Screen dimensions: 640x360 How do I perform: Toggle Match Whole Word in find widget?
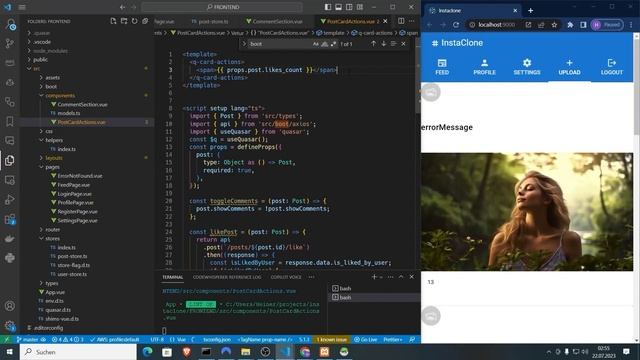click(324, 44)
